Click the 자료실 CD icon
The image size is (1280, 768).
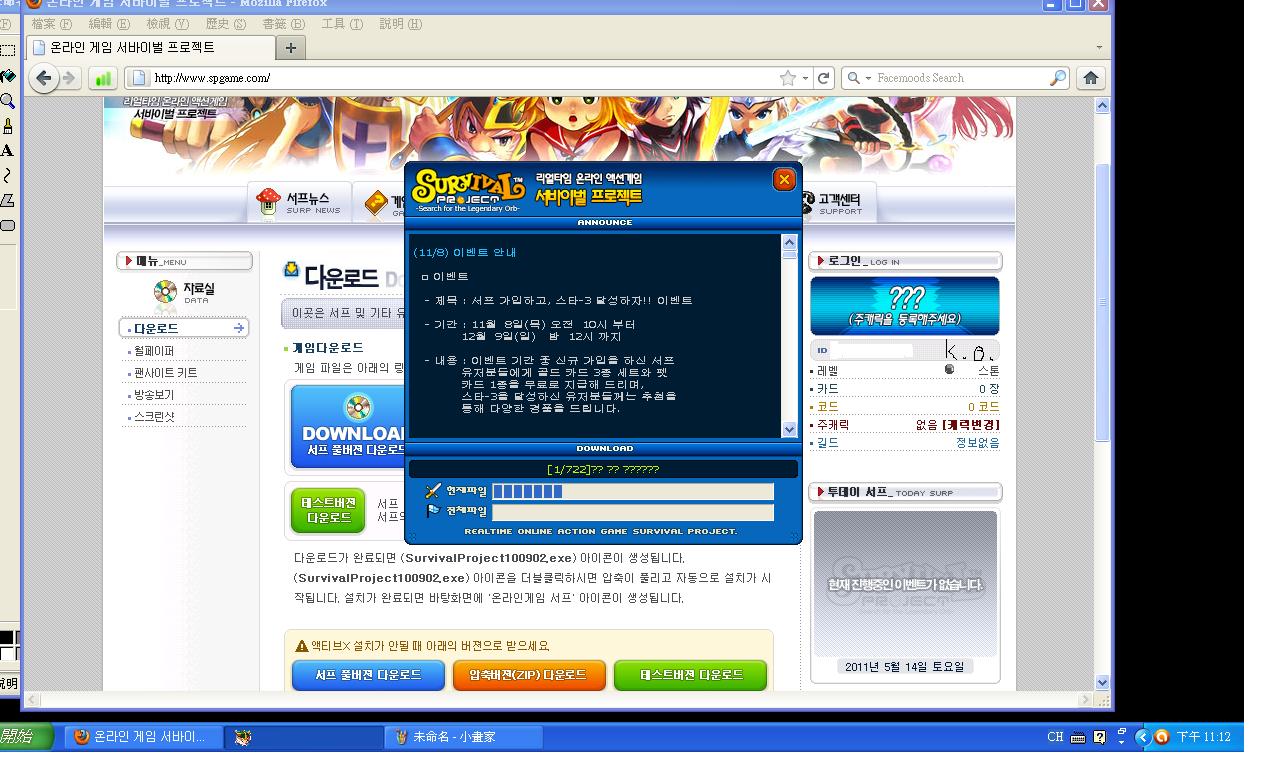(165, 291)
